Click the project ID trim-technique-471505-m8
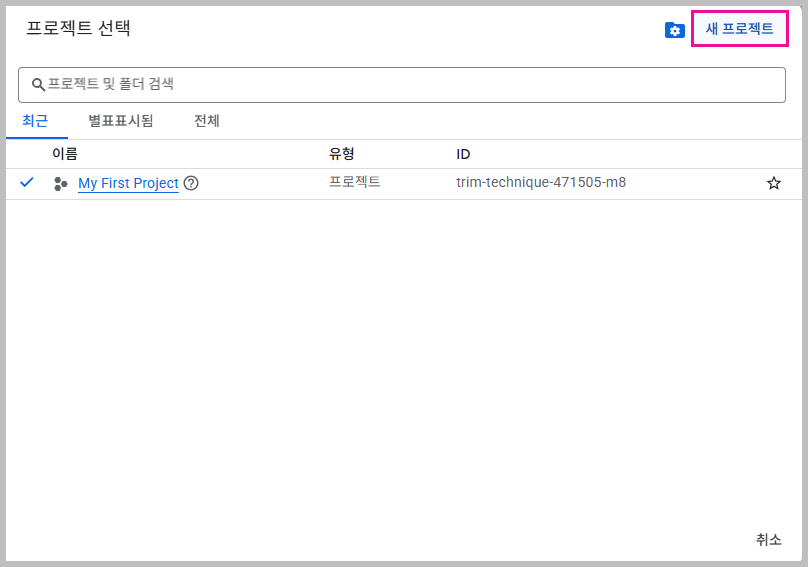Screen dimensions: 808x567 click(x=540, y=183)
